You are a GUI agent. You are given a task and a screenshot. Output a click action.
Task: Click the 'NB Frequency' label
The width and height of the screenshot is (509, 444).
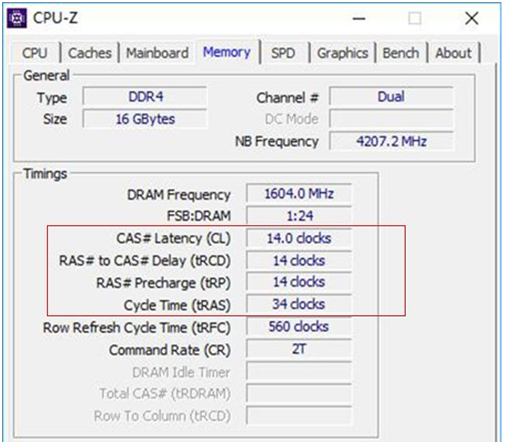(277, 142)
